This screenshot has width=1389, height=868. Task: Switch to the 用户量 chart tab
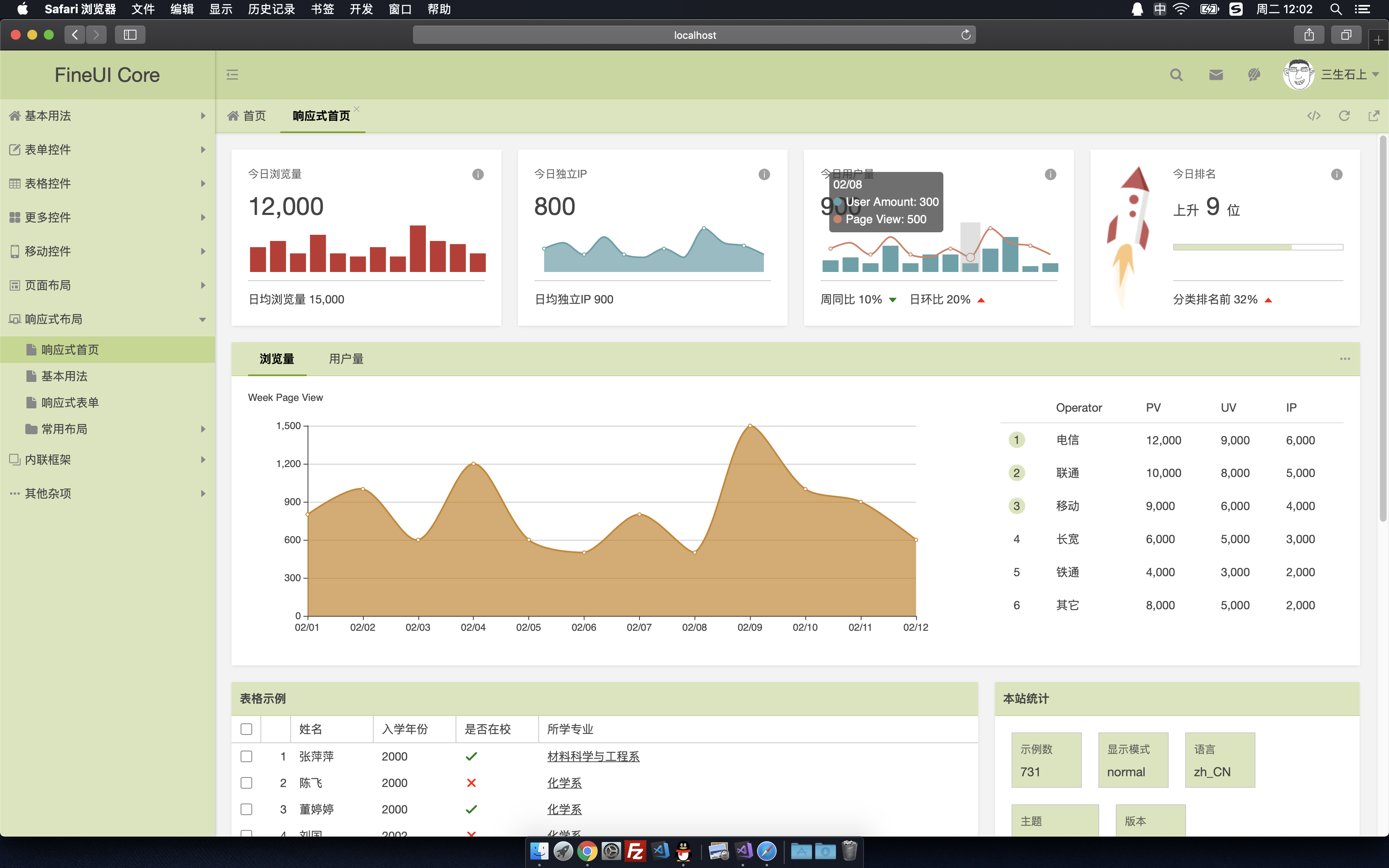(x=346, y=359)
